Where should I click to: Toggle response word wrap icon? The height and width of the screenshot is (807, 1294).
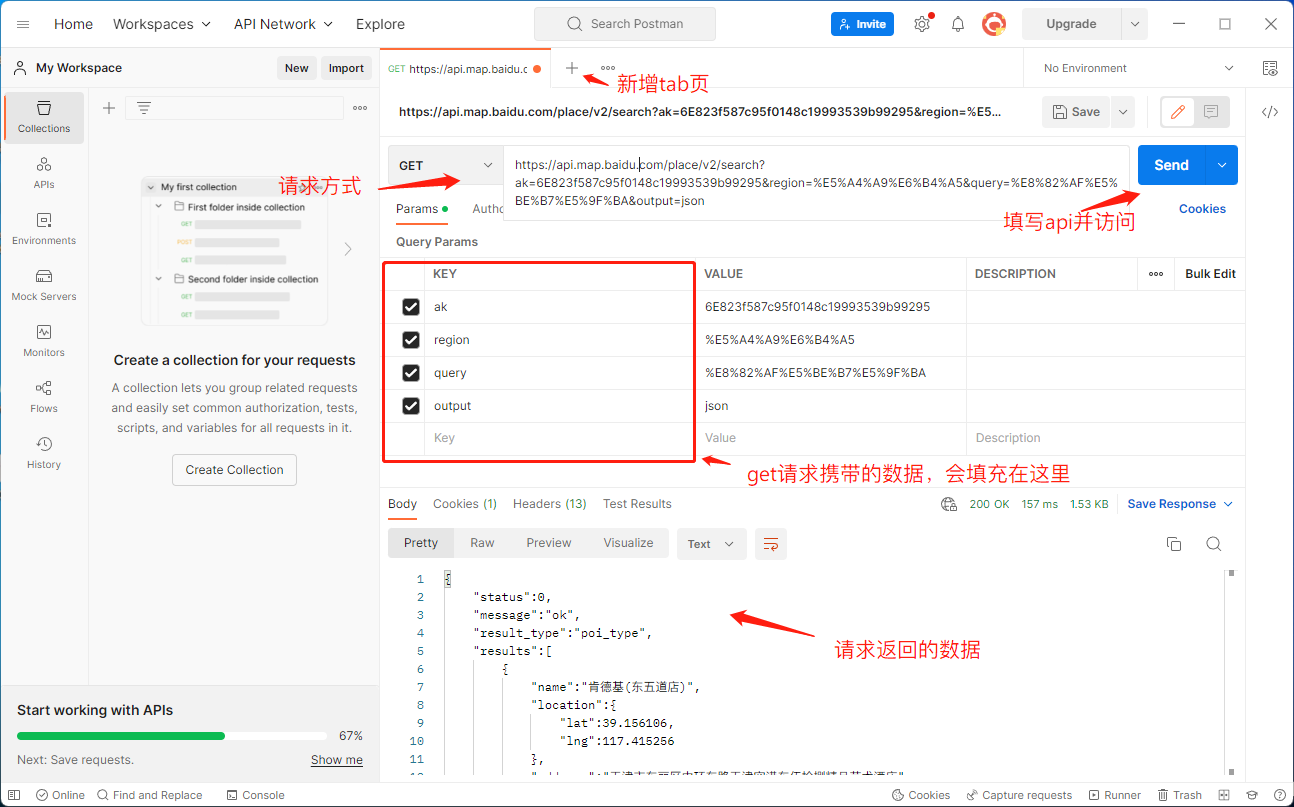pos(771,544)
